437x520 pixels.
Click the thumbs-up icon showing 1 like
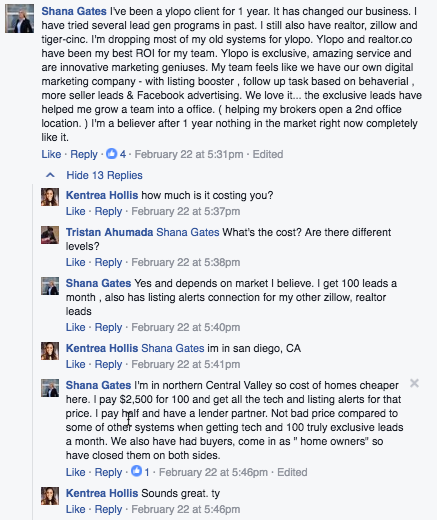(136, 471)
